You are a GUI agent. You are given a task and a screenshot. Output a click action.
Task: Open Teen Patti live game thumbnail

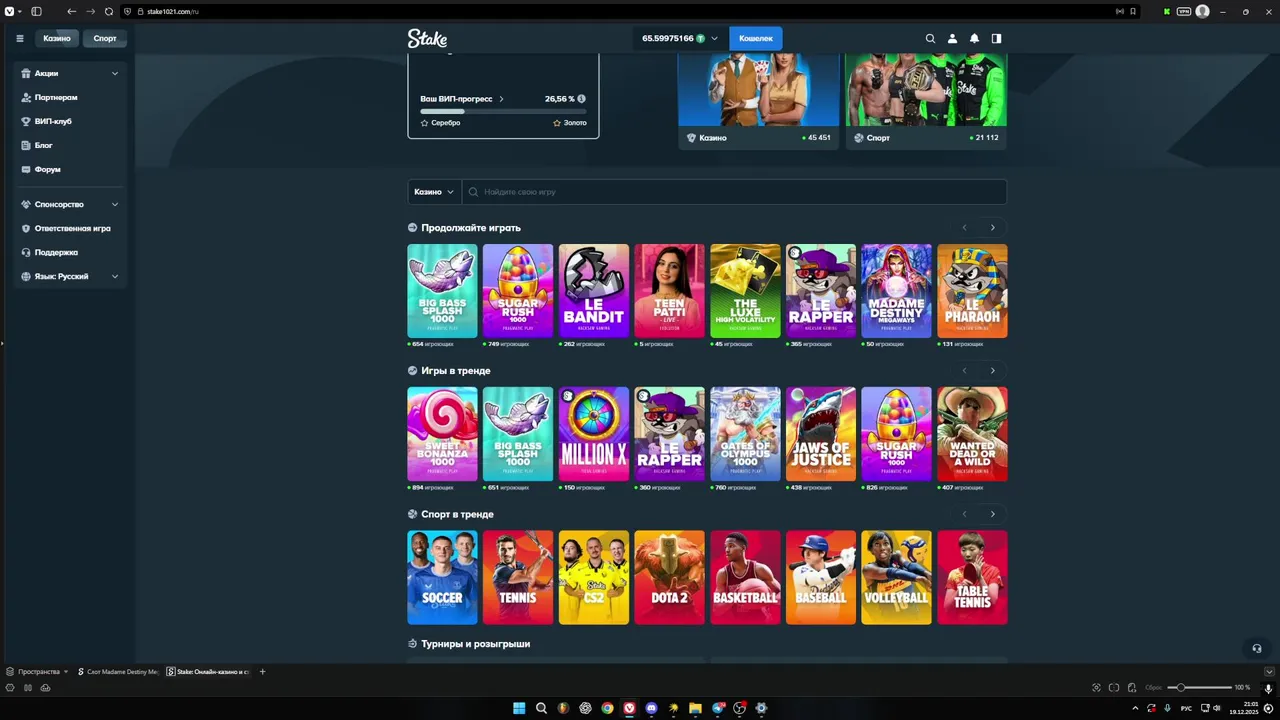pos(669,291)
